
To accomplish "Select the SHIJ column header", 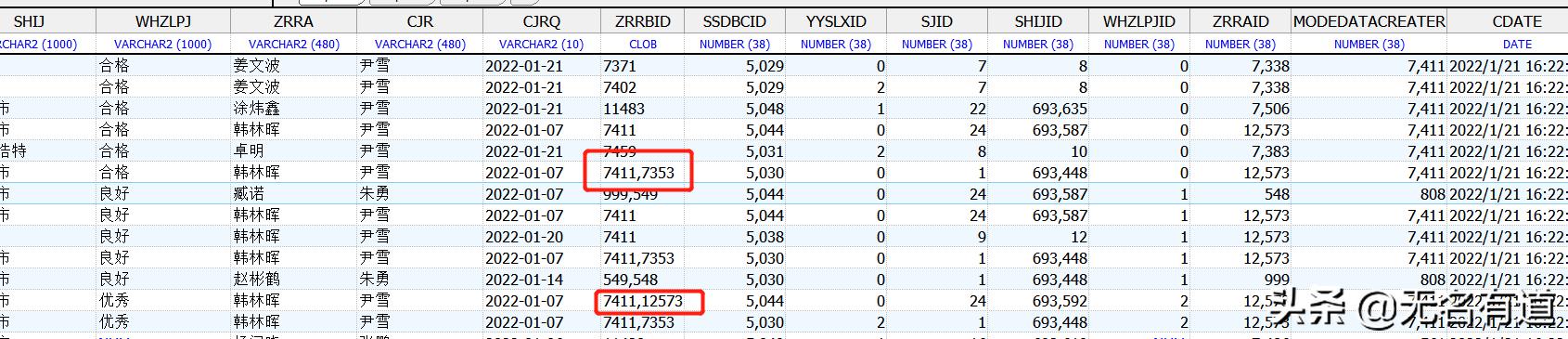I will [x=29, y=21].
